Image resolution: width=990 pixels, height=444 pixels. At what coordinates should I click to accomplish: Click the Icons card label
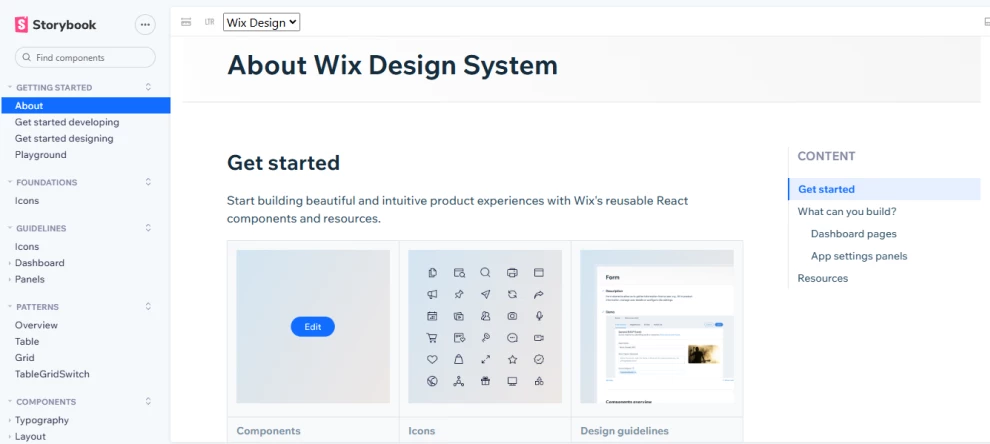(422, 431)
